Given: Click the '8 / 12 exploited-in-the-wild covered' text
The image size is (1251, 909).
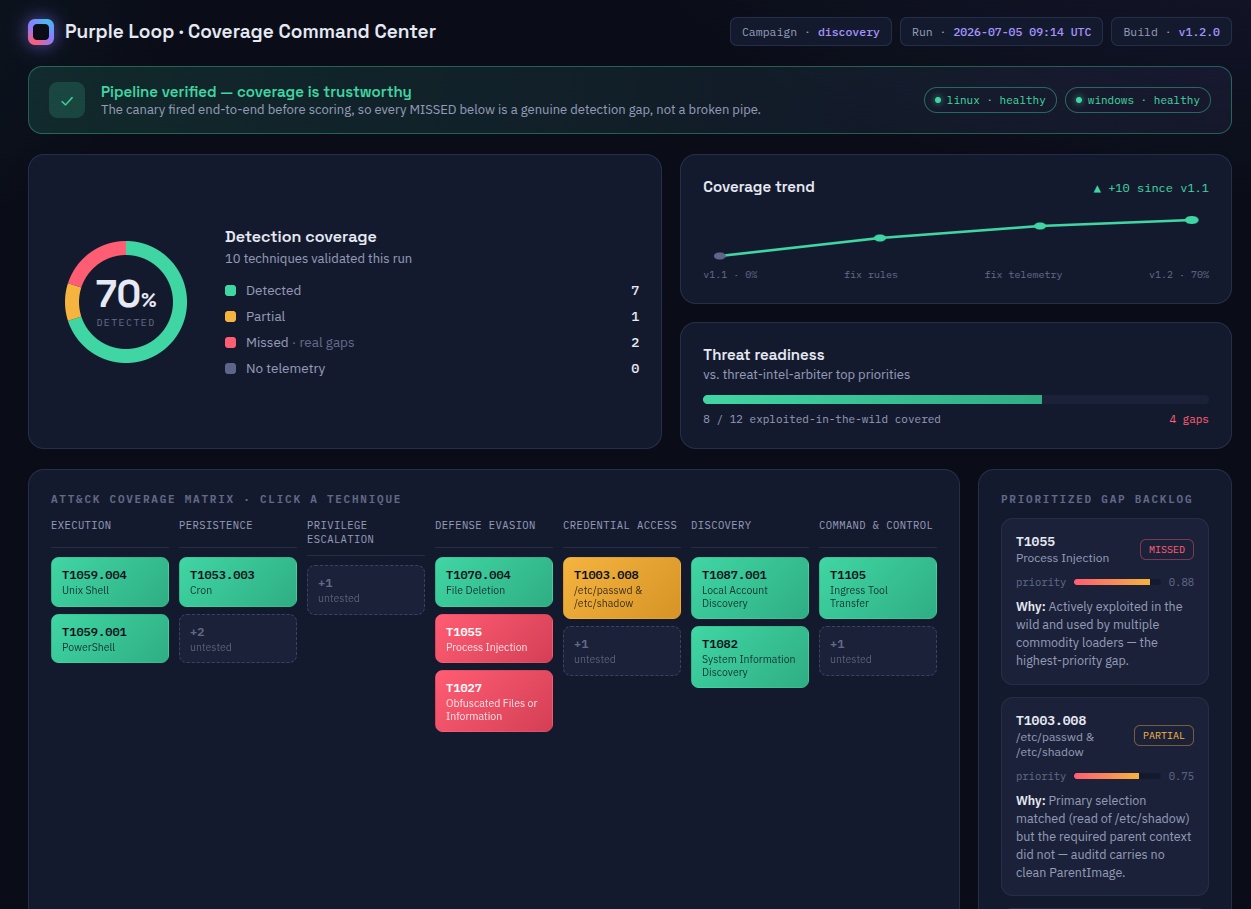Looking at the screenshot, I should click(x=822, y=419).
